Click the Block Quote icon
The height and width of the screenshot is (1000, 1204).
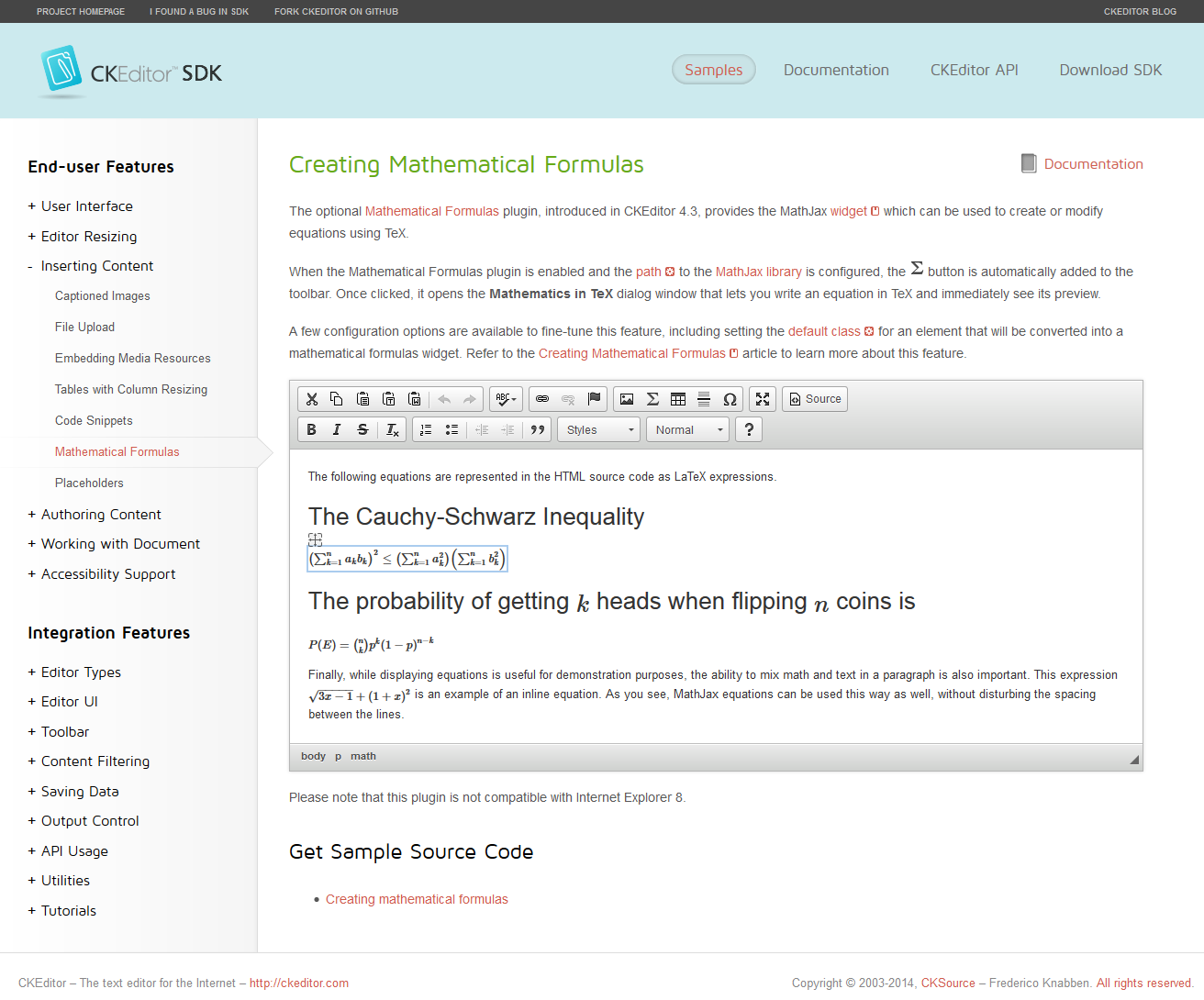tap(538, 429)
